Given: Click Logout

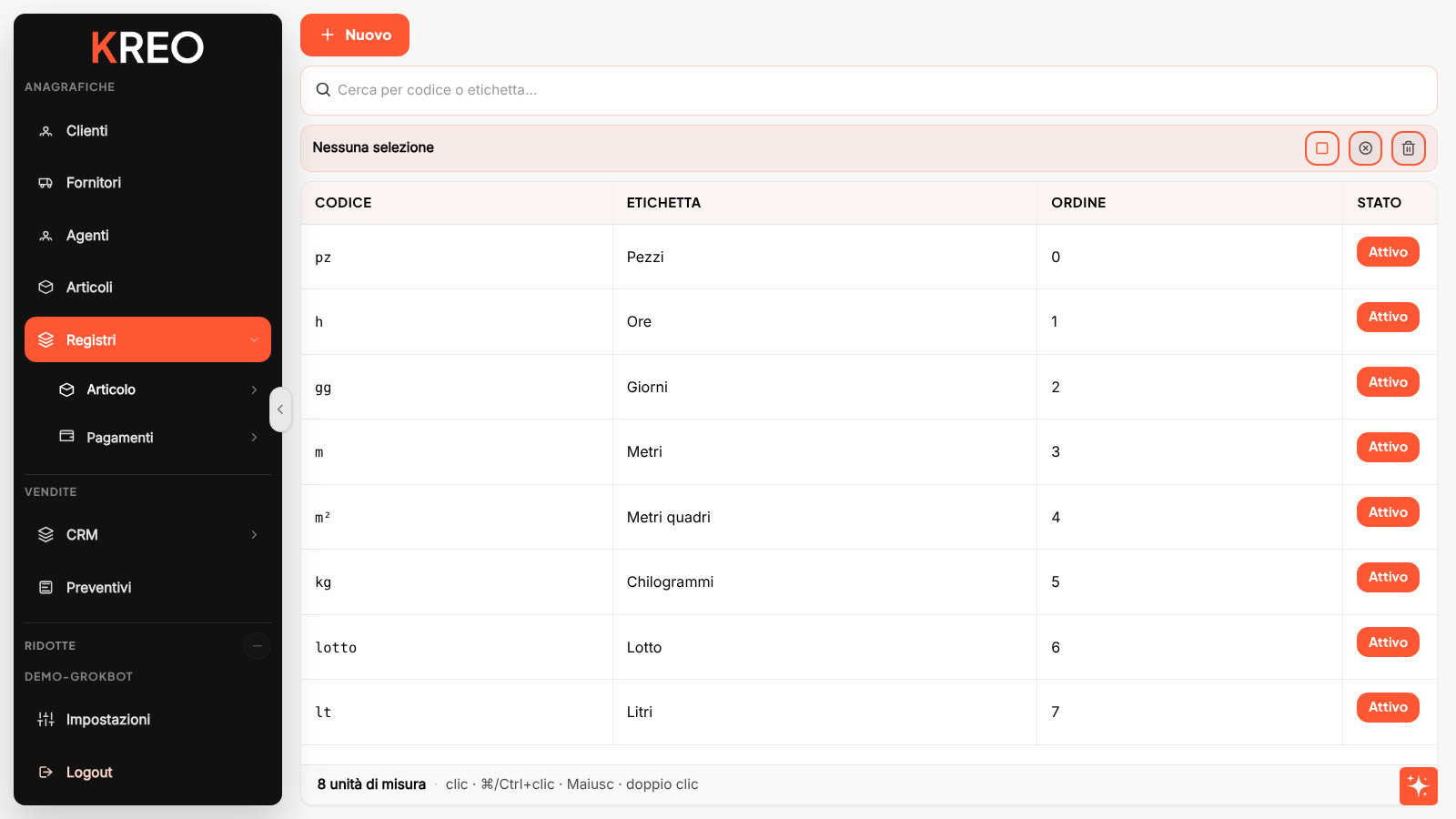Looking at the screenshot, I should tap(147, 773).
